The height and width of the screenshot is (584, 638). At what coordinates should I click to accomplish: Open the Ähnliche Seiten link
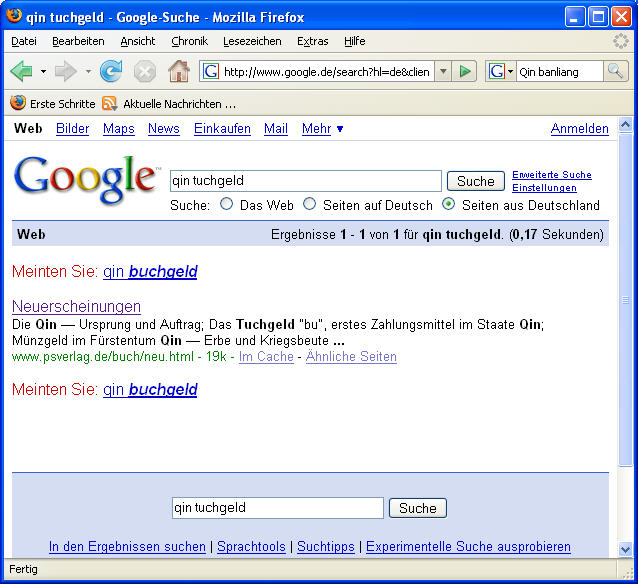(x=351, y=357)
